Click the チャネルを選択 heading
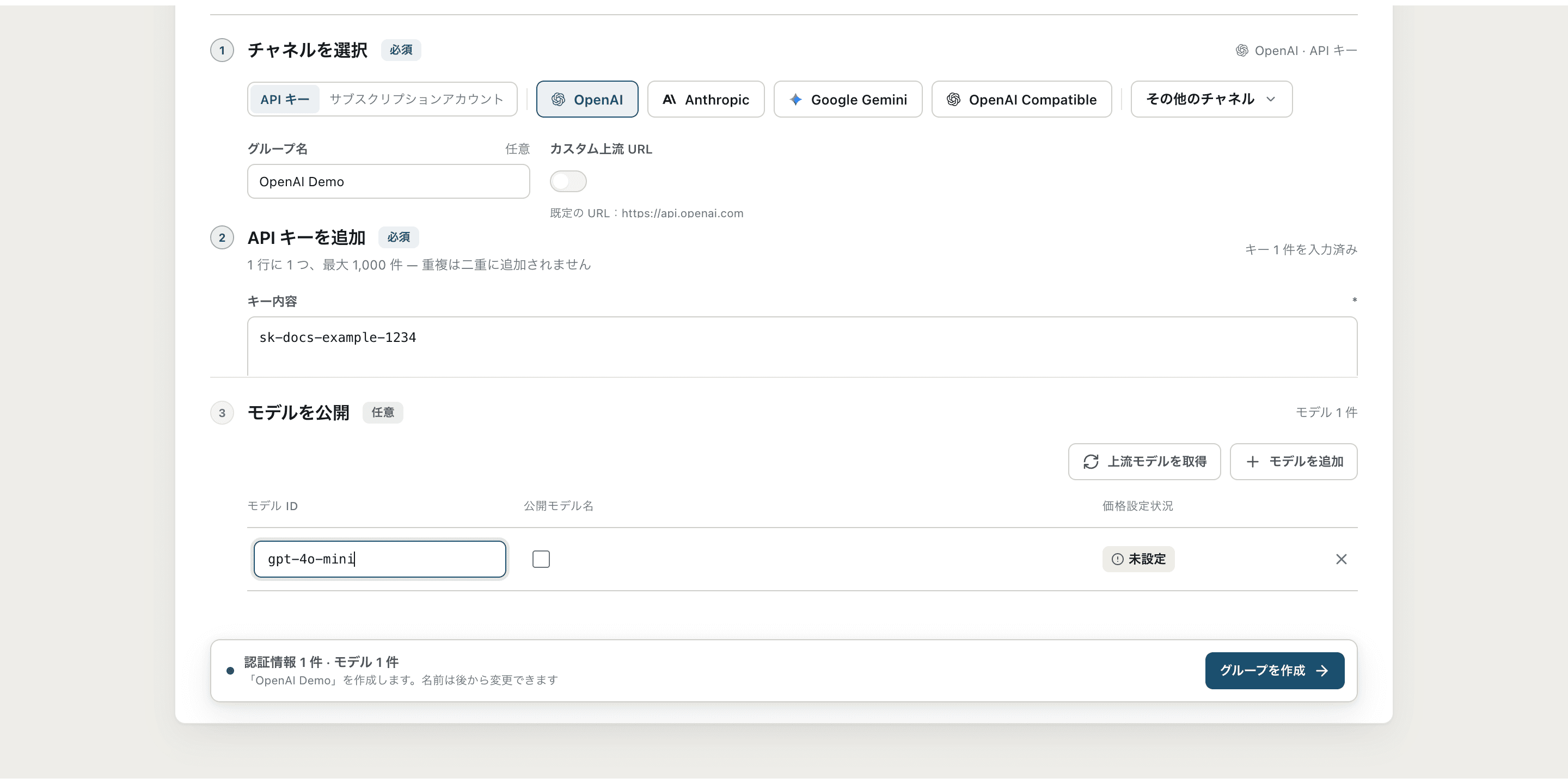The width and height of the screenshot is (1568, 784). click(x=308, y=50)
